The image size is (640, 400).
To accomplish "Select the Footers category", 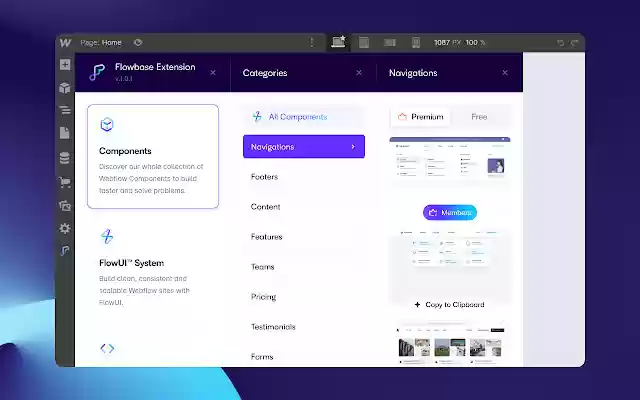I will (x=264, y=177).
